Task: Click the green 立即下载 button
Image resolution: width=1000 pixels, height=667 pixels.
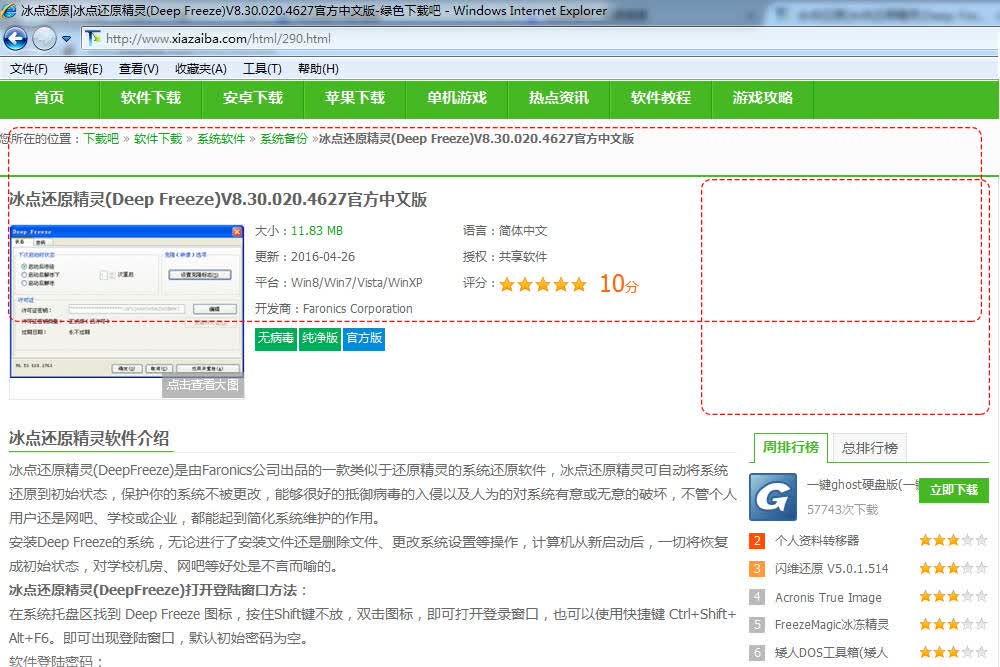Action: click(953, 490)
